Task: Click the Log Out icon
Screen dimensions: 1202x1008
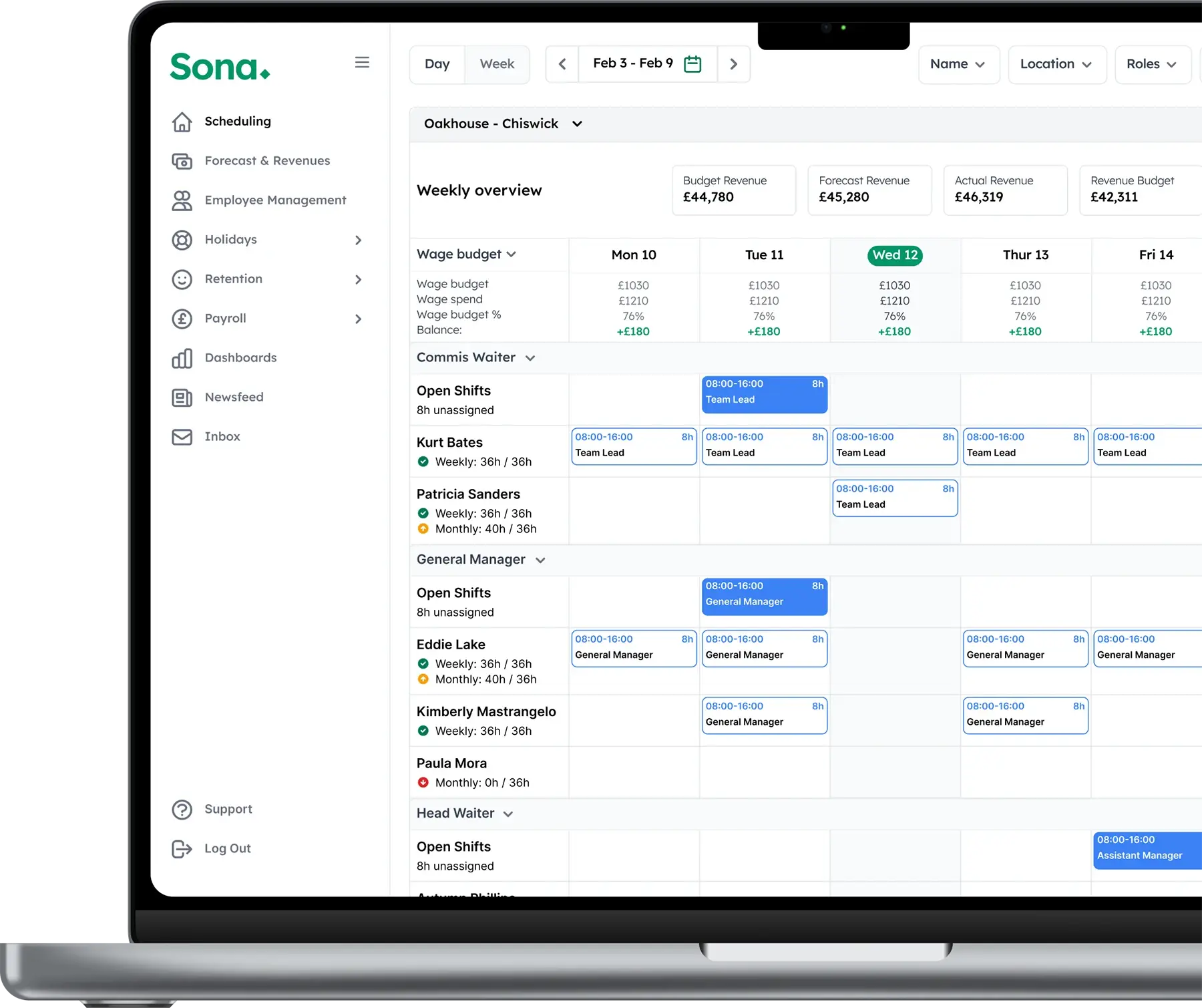Action: click(x=182, y=848)
